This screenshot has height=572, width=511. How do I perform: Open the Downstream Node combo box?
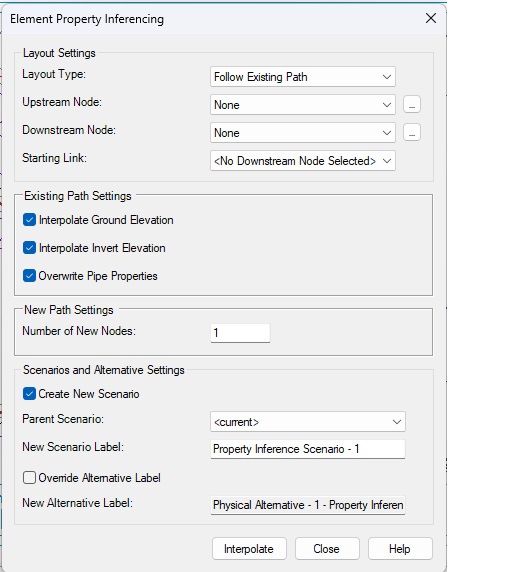point(303,132)
